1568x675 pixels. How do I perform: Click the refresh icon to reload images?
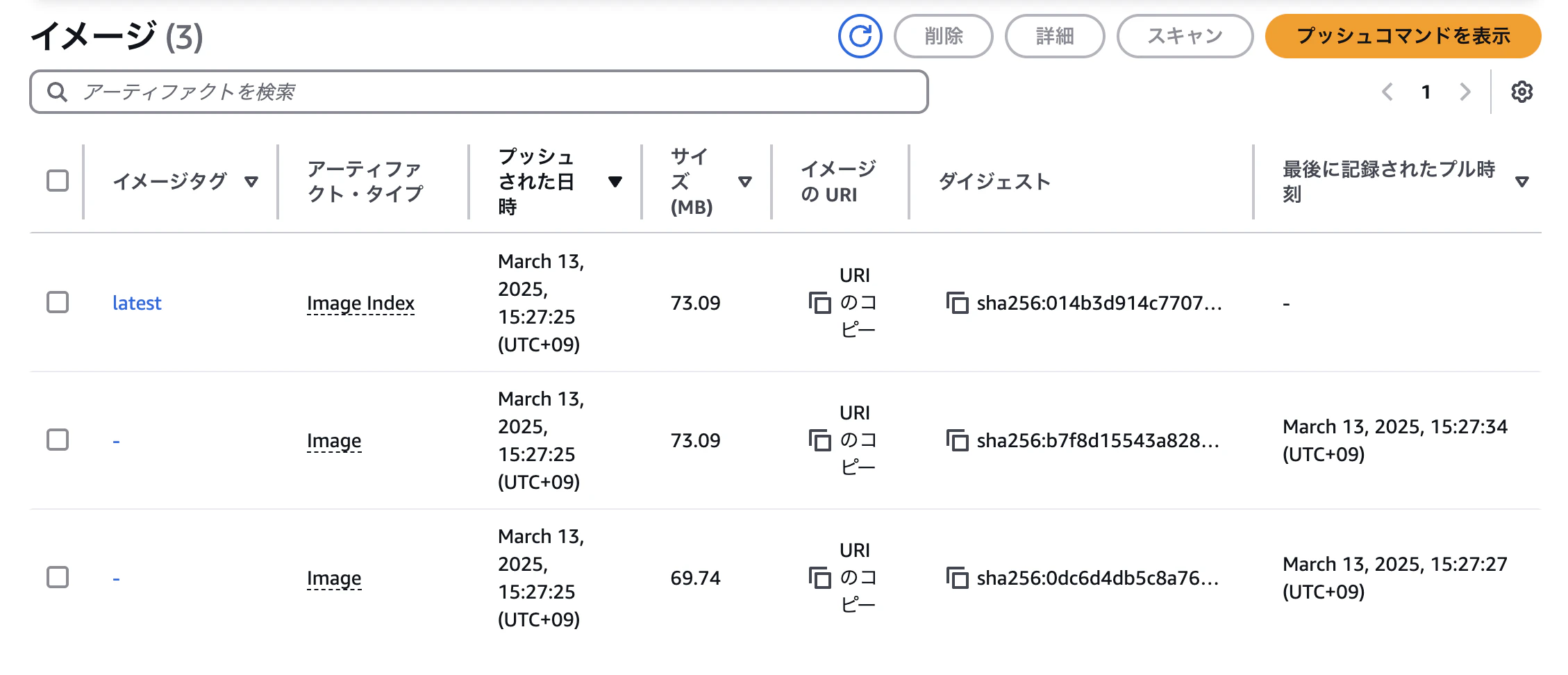click(860, 36)
